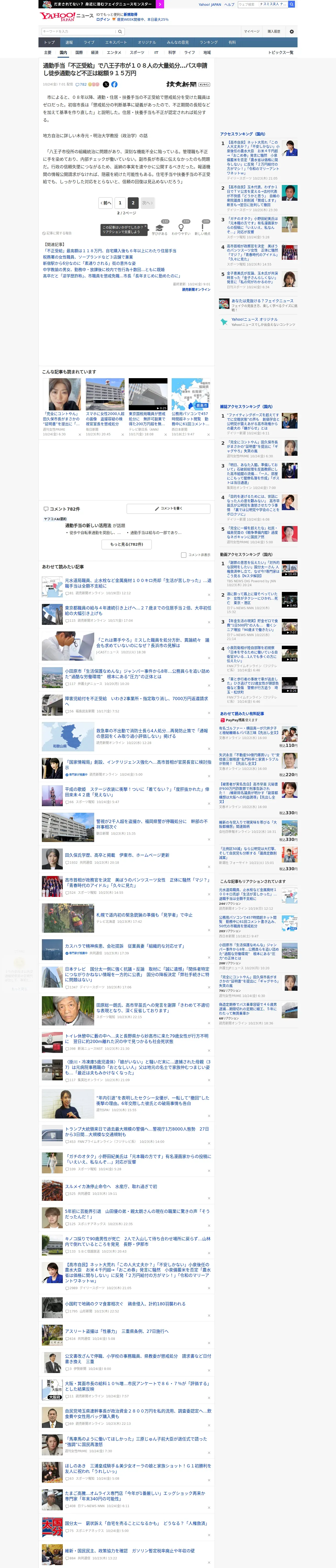336x1568 pixels.
Task: Click the ログイン link
Action: pos(103,20)
